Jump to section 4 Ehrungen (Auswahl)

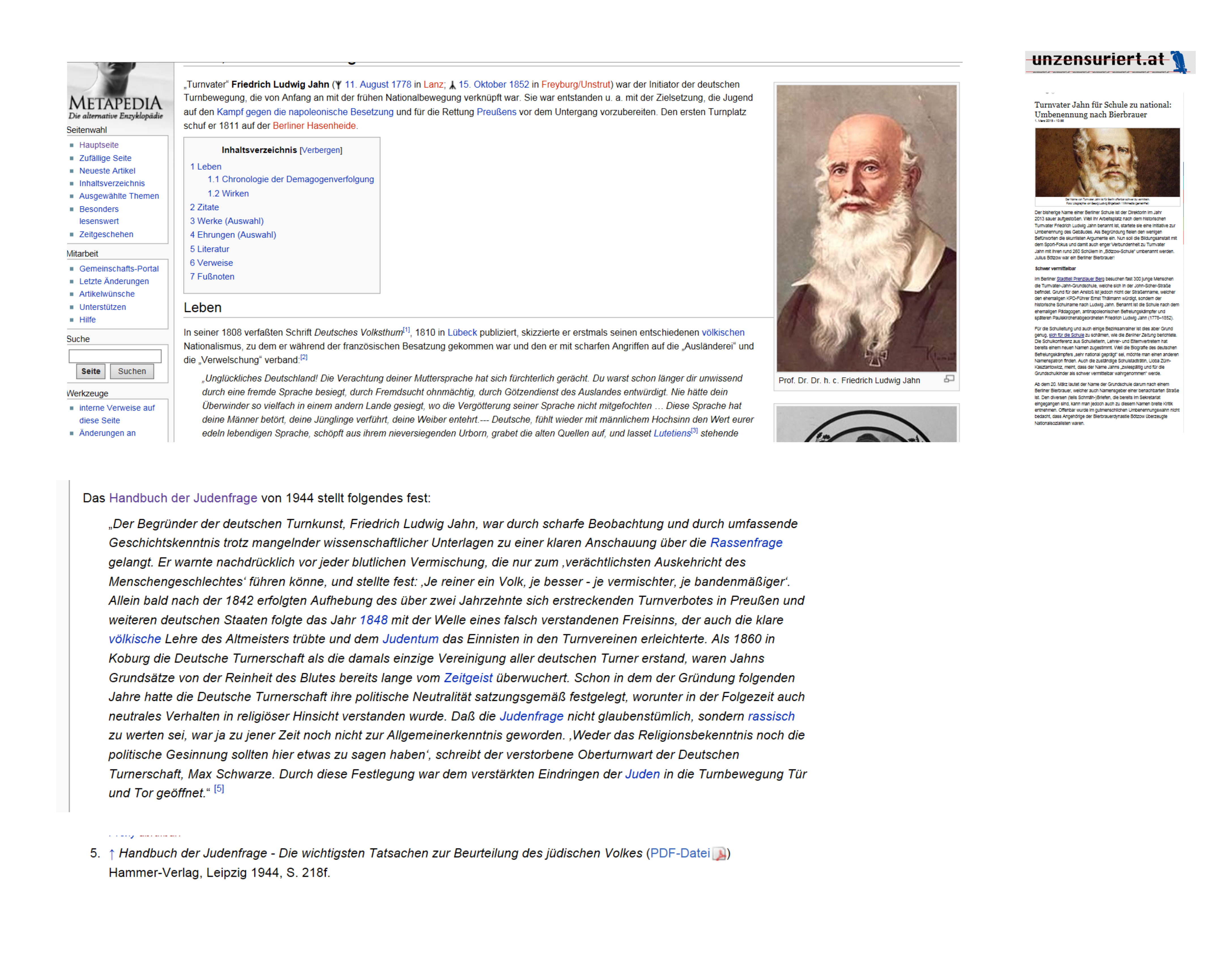(233, 235)
